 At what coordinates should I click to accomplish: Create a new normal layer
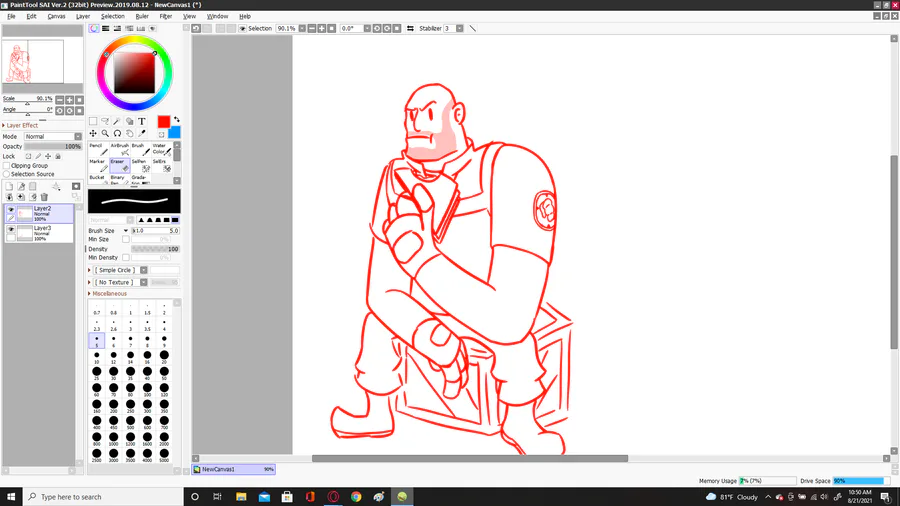[x=9, y=186]
